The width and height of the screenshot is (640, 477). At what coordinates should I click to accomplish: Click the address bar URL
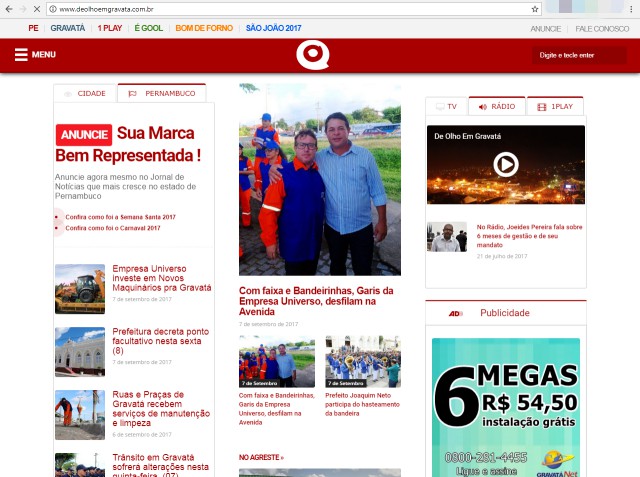tap(106, 9)
